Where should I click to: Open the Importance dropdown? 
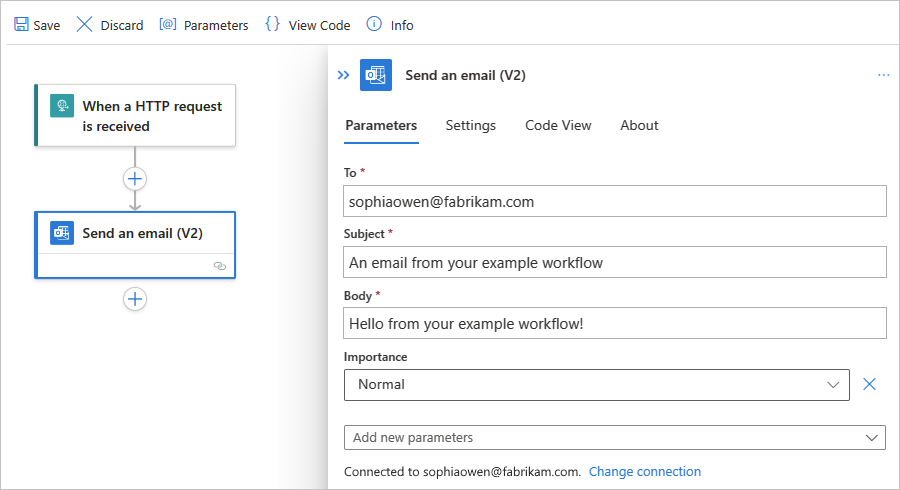tap(596, 384)
